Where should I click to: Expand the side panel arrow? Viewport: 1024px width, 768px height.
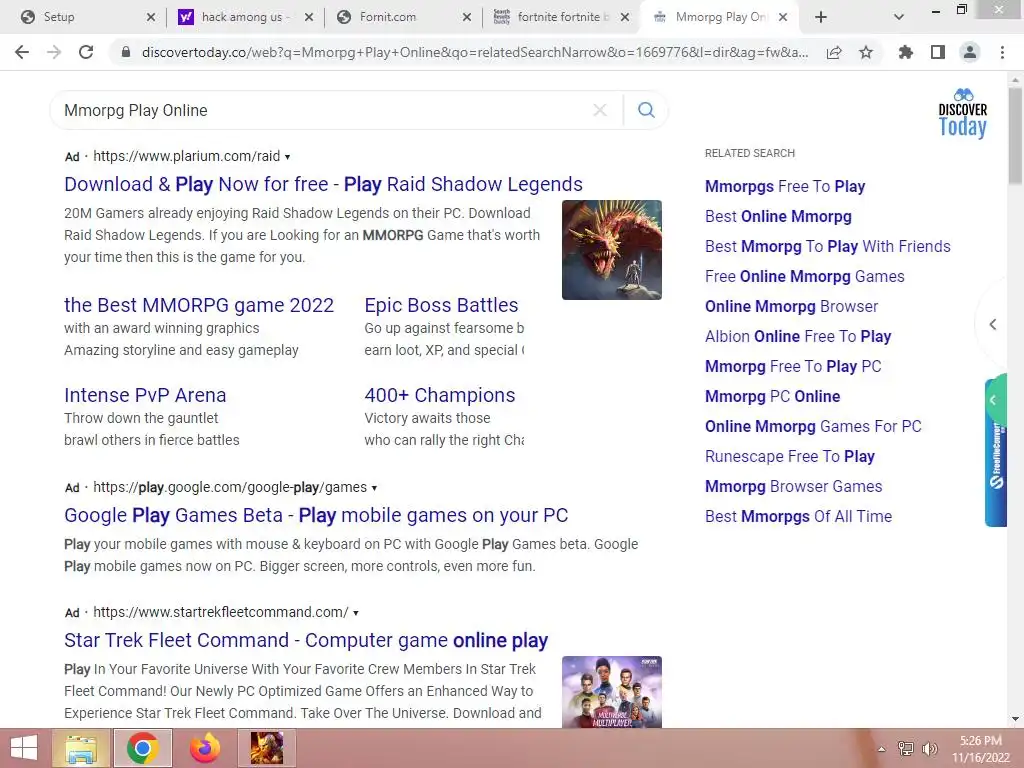tap(993, 324)
